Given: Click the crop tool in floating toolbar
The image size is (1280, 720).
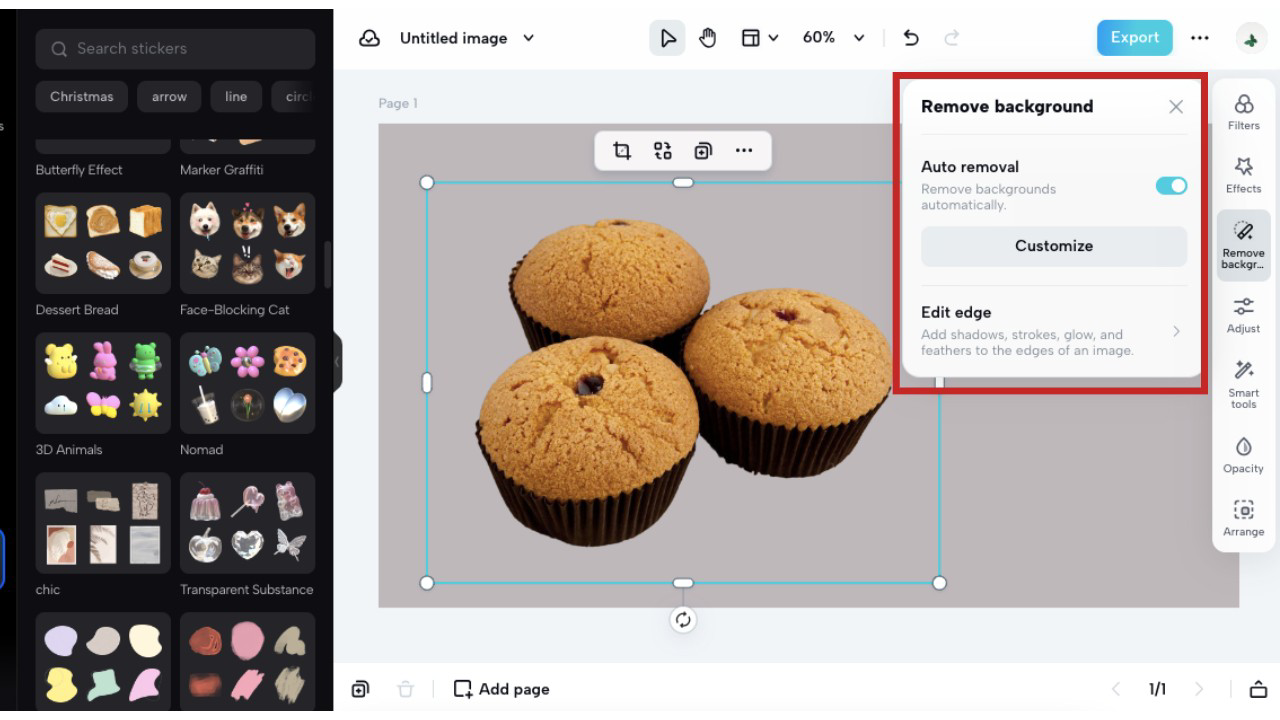Looking at the screenshot, I should click(622, 151).
